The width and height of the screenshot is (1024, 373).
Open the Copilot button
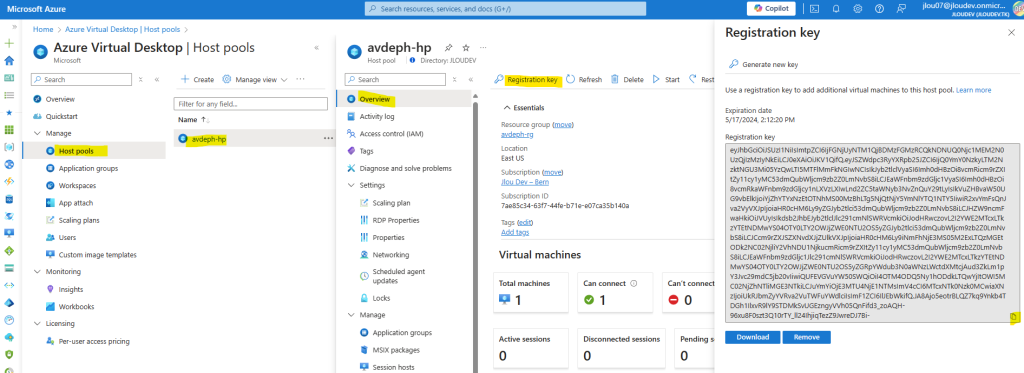[x=771, y=8]
